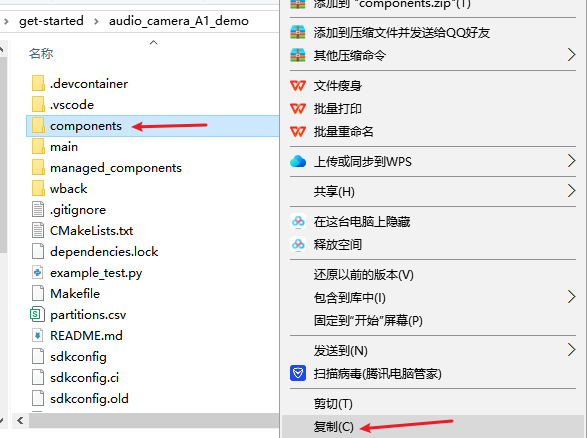
Task: Click the cloud icon for 上传或同步到WPS
Action: [298, 161]
